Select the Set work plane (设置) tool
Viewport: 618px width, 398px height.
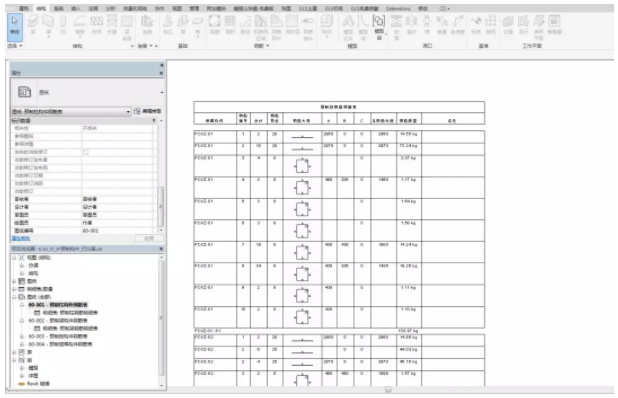click(x=508, y=25)
